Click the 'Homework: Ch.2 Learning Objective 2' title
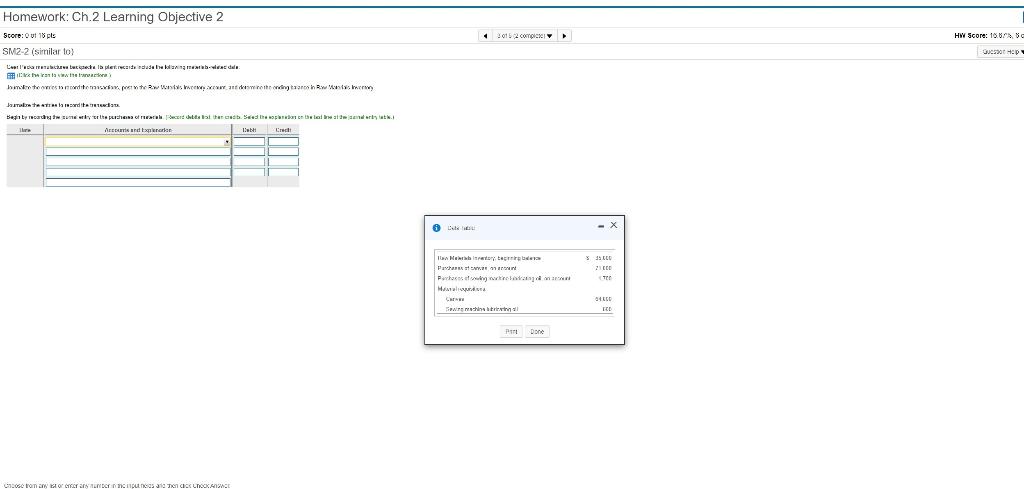 tap(113, 18)
